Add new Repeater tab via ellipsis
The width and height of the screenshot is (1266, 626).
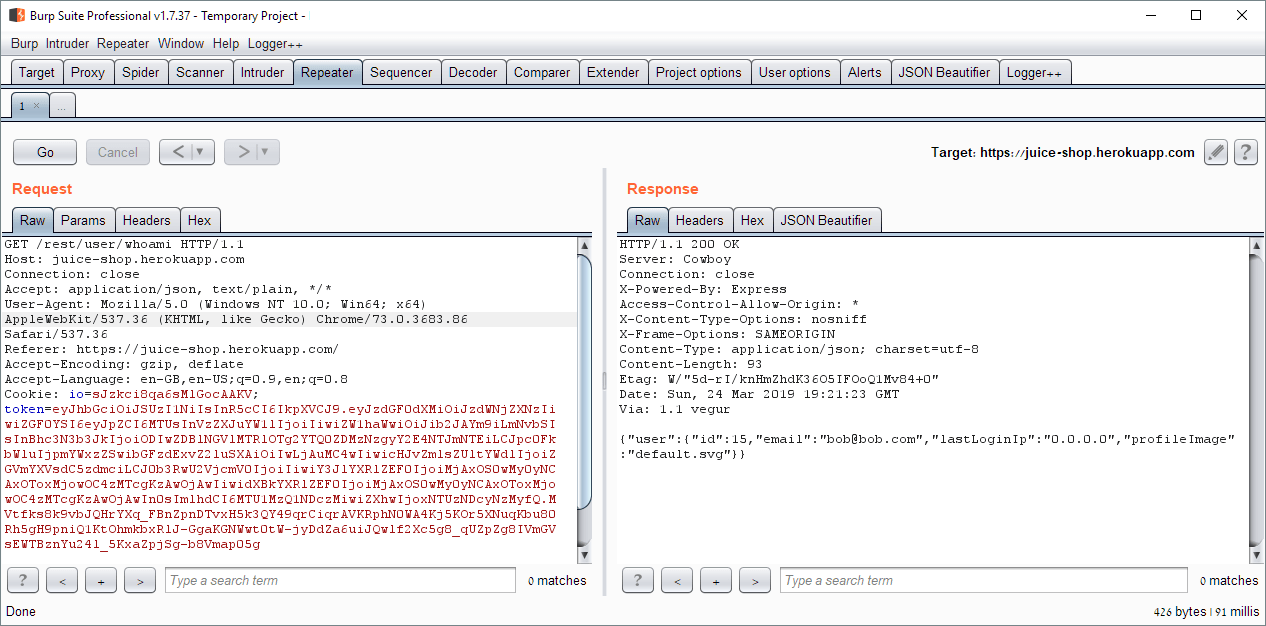pos(61,105)
